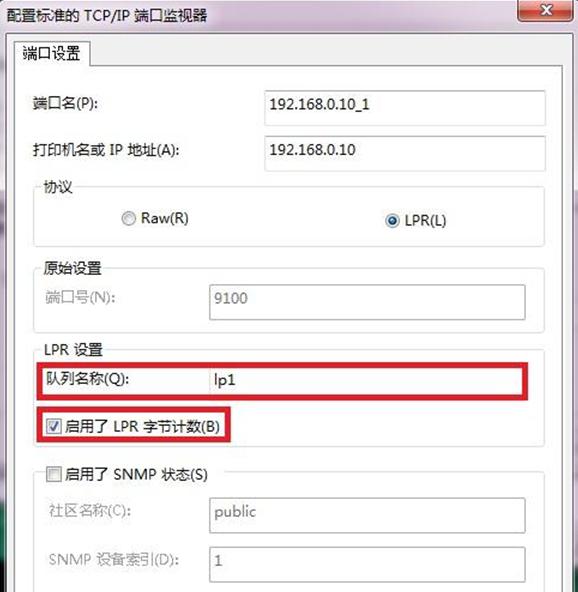Viewport: 578px width, 592px height.
Task: Close the TCP/IP port monitor dialog
Action: (x=545, y=10)
